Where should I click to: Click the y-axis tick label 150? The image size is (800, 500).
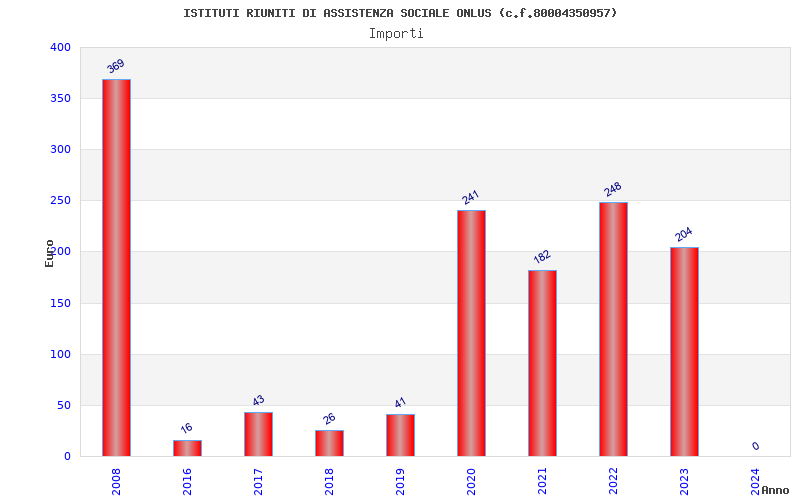point(60,303)
